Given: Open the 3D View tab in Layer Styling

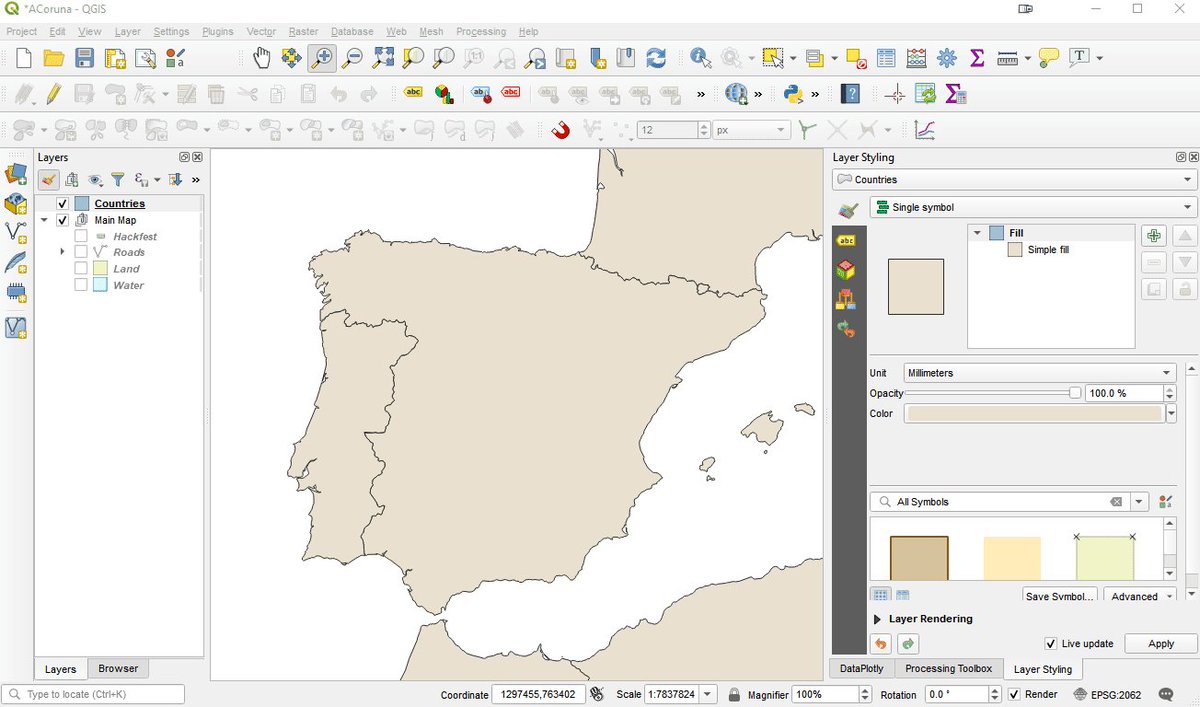Looking at the screenshot, I should click(x=846, y=269).
